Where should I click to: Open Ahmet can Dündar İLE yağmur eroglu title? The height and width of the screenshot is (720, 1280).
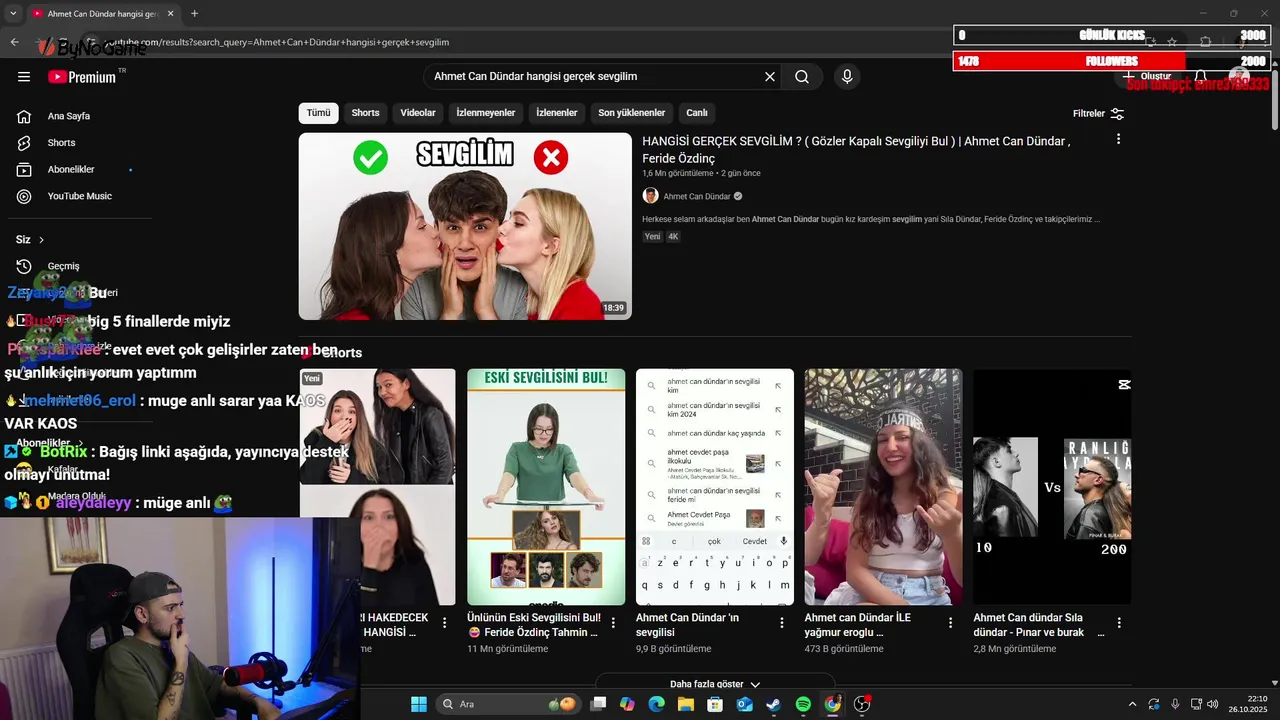[858, 625]
